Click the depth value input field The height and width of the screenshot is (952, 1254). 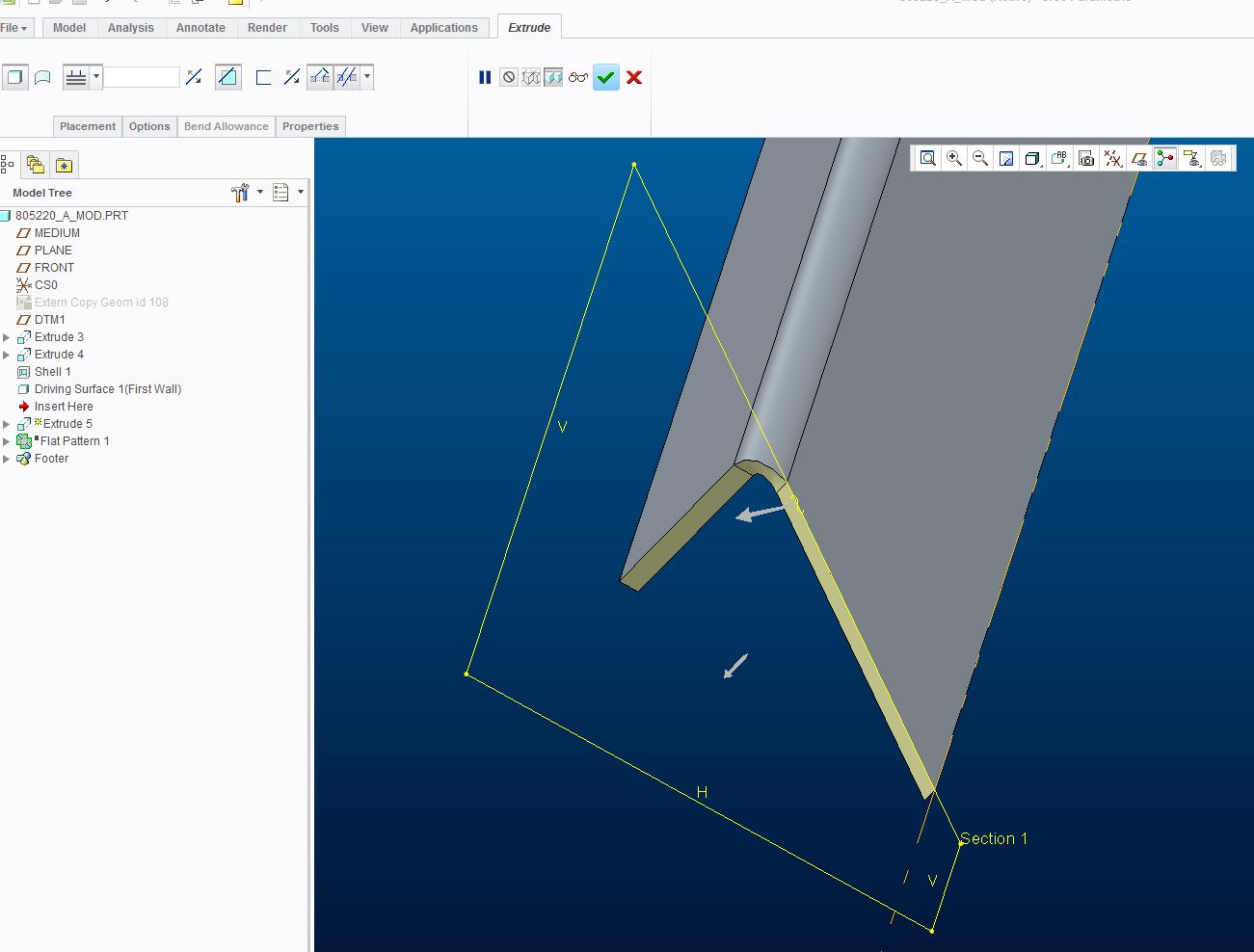[142, 77]
